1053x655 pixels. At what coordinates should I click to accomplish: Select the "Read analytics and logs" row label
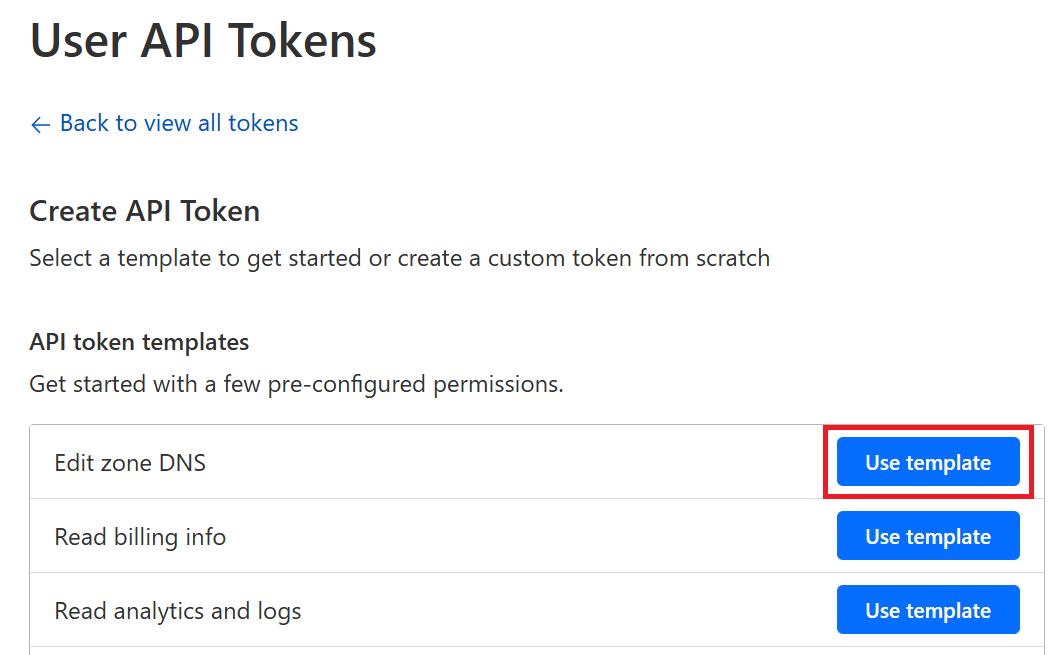pos(178,611)
